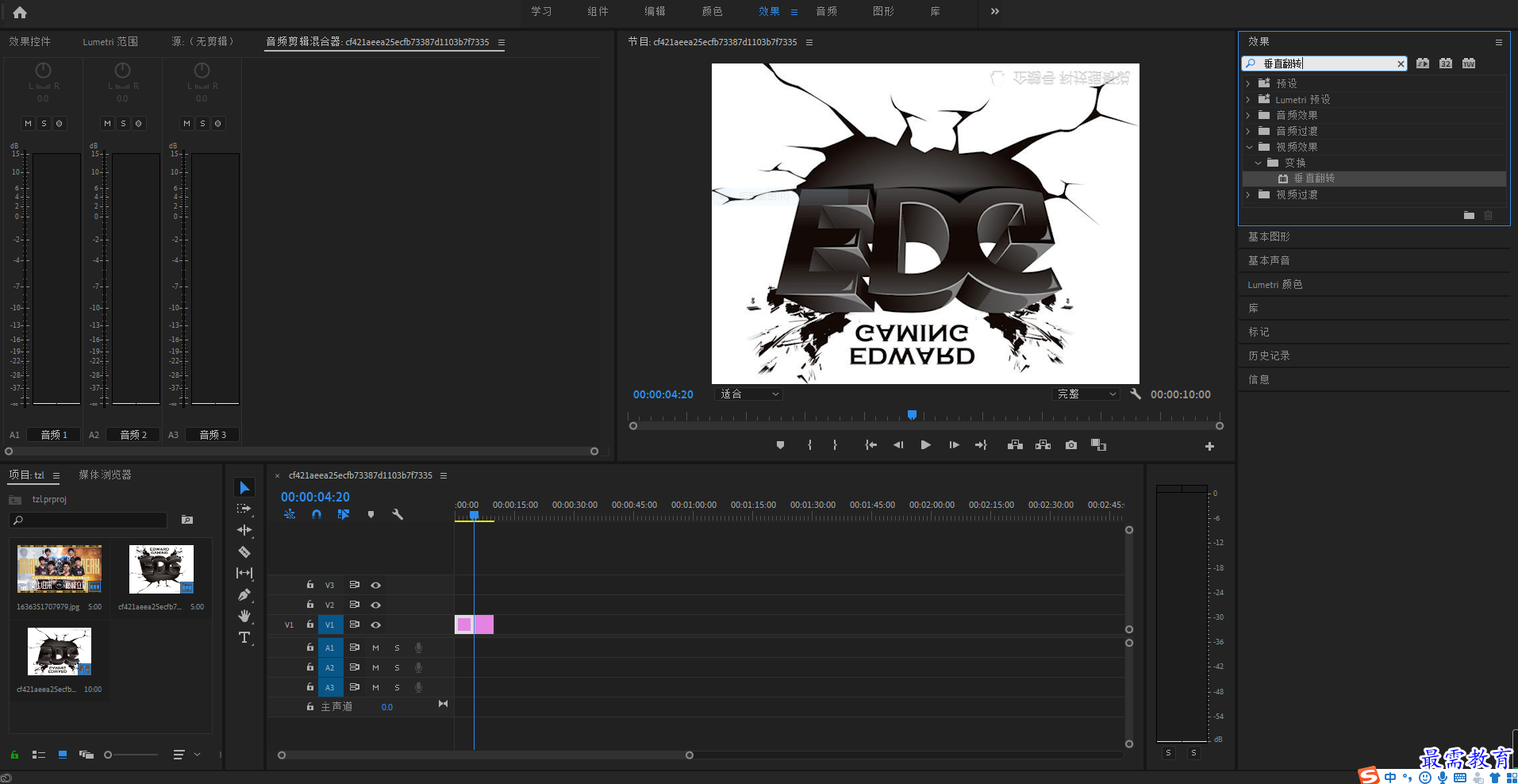Step back one frame in program monitor

pyautogui.click(x=898, y=445)
